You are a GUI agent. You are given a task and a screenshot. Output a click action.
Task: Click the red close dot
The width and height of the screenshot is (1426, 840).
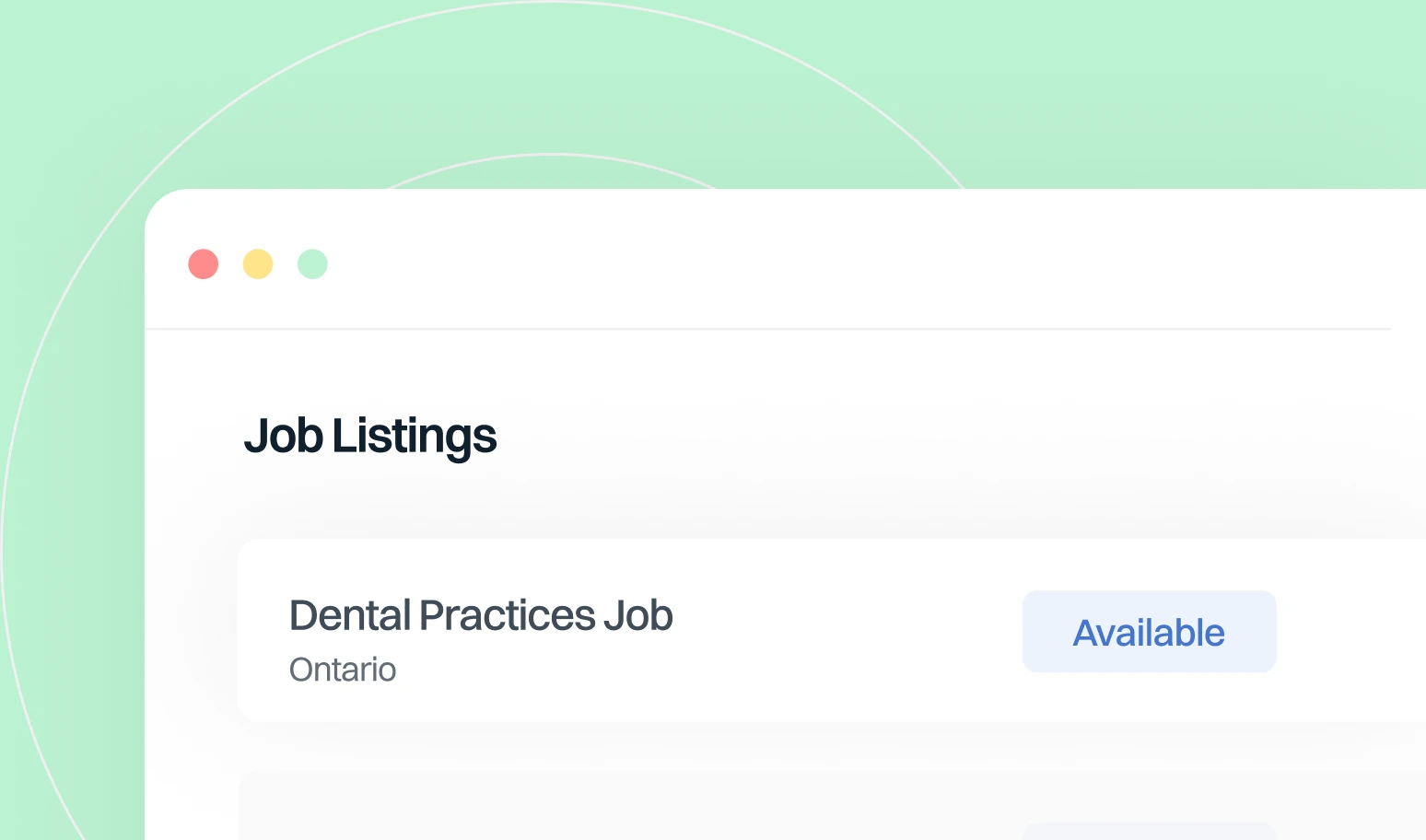point(204,264)
